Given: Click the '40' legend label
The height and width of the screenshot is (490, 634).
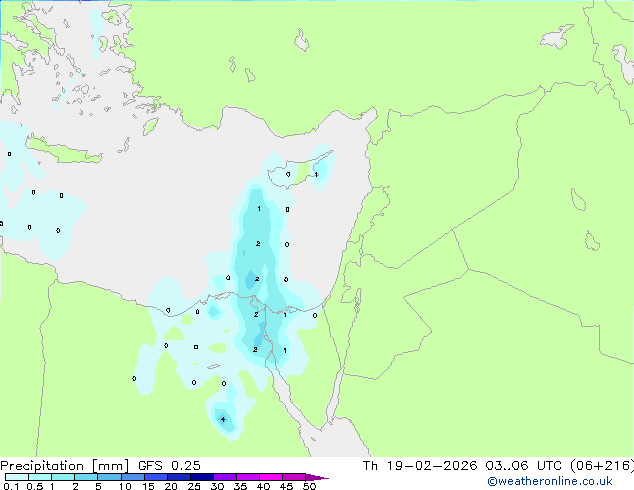Looking at the screenshot, I should (x=263, y=486).
